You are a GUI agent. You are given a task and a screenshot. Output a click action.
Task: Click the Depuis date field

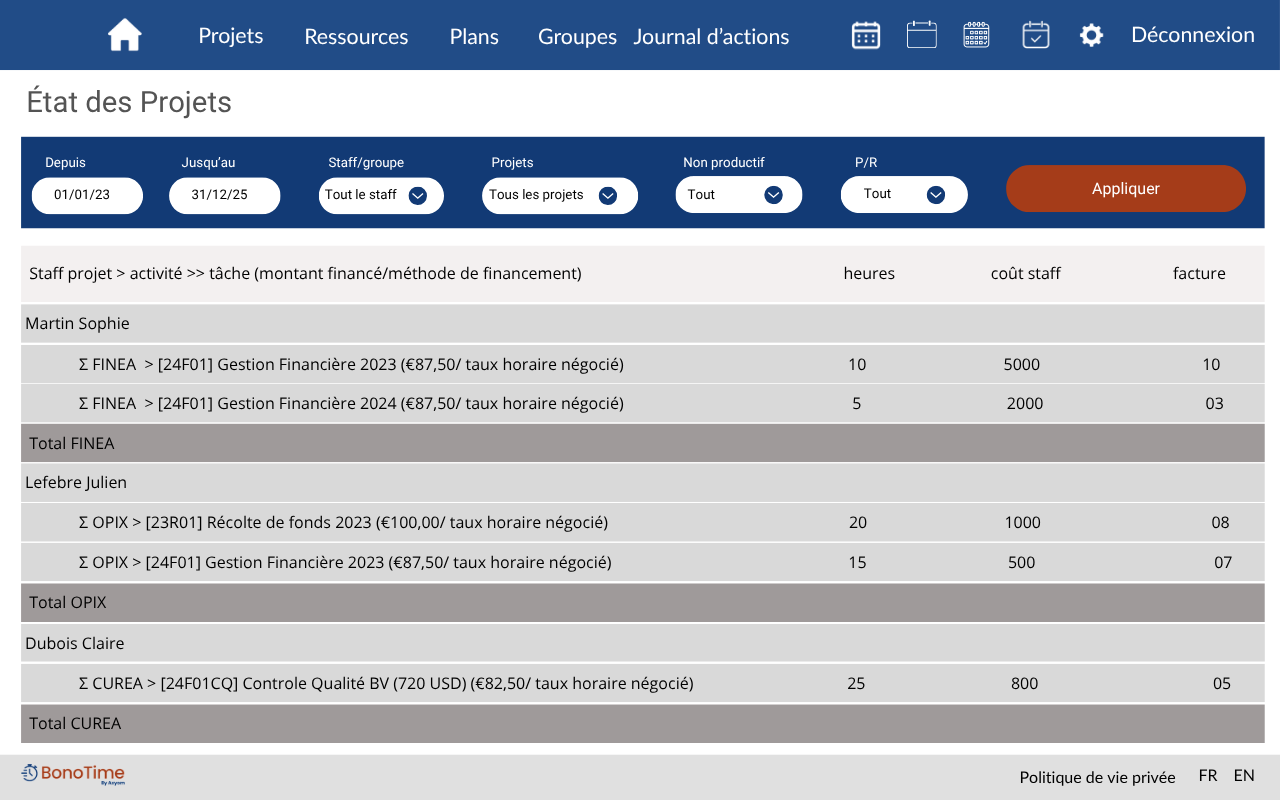87,195
